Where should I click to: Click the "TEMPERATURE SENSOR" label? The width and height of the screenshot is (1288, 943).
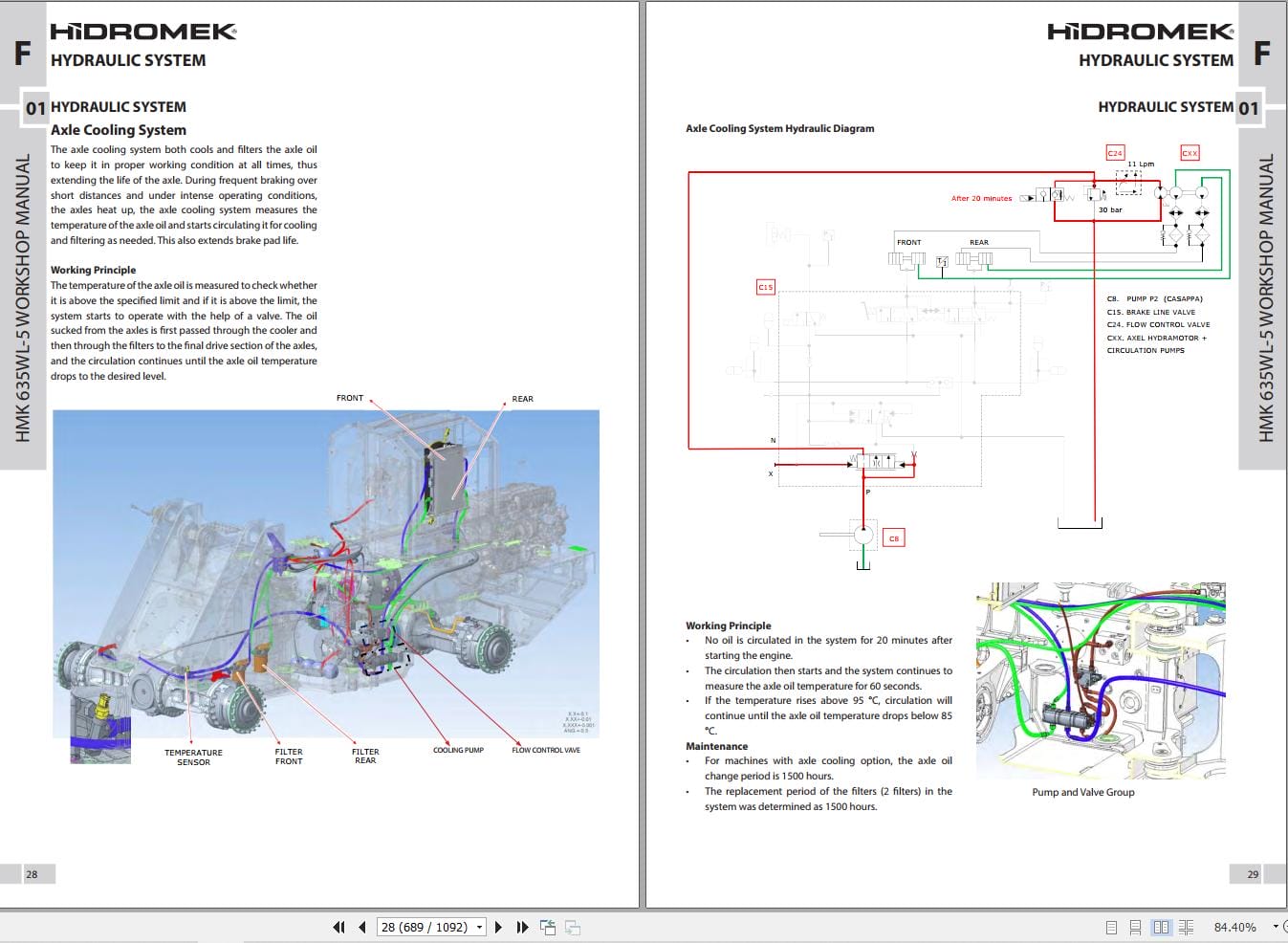(x=193, y=757)
